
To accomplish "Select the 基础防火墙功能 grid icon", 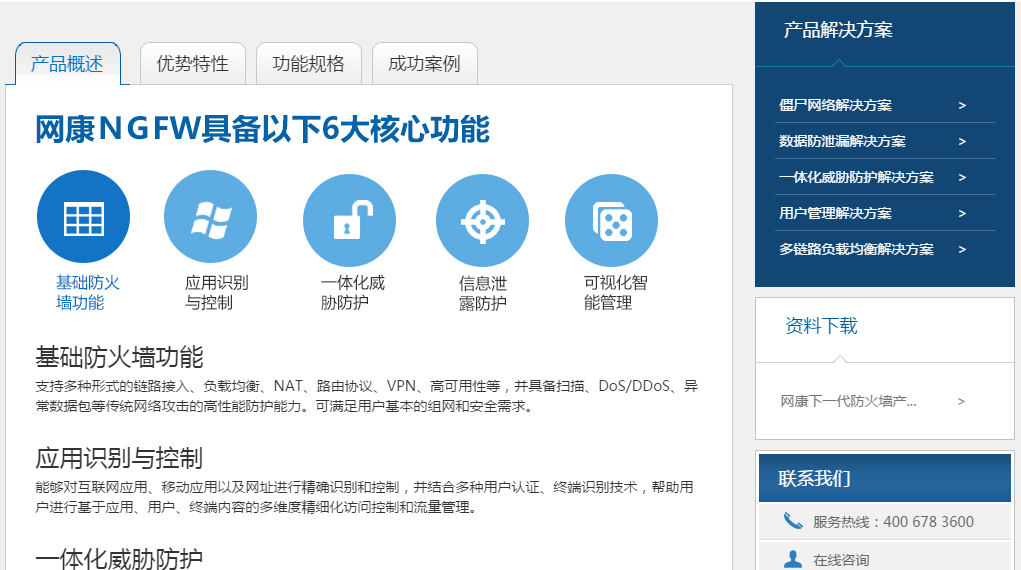I will pyautogui.click(x=83, y=216).
